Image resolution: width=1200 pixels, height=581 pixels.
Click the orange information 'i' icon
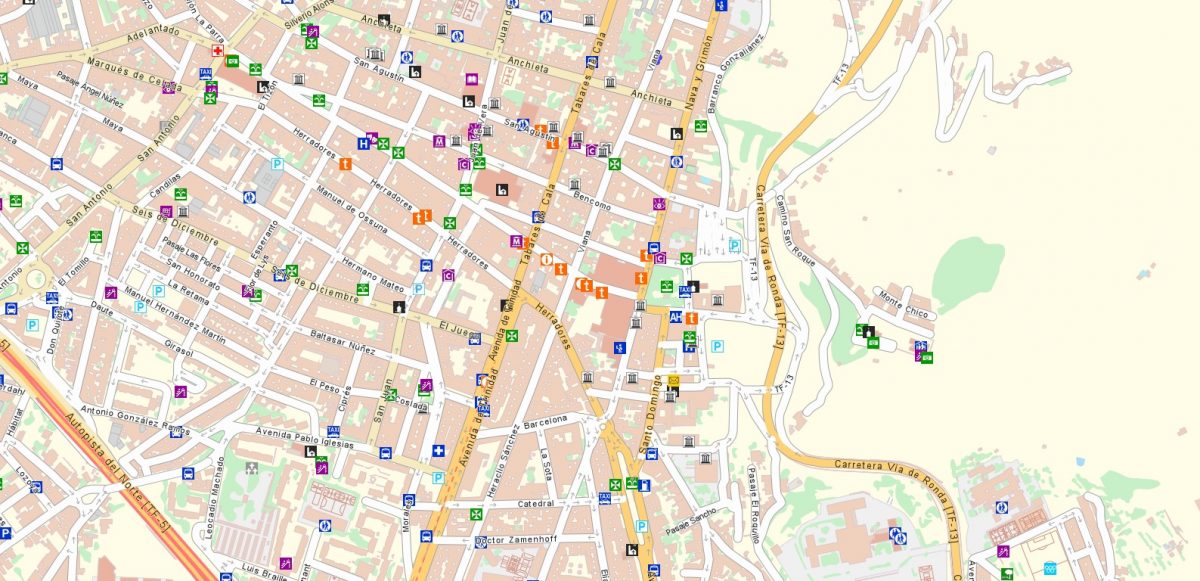546,259
